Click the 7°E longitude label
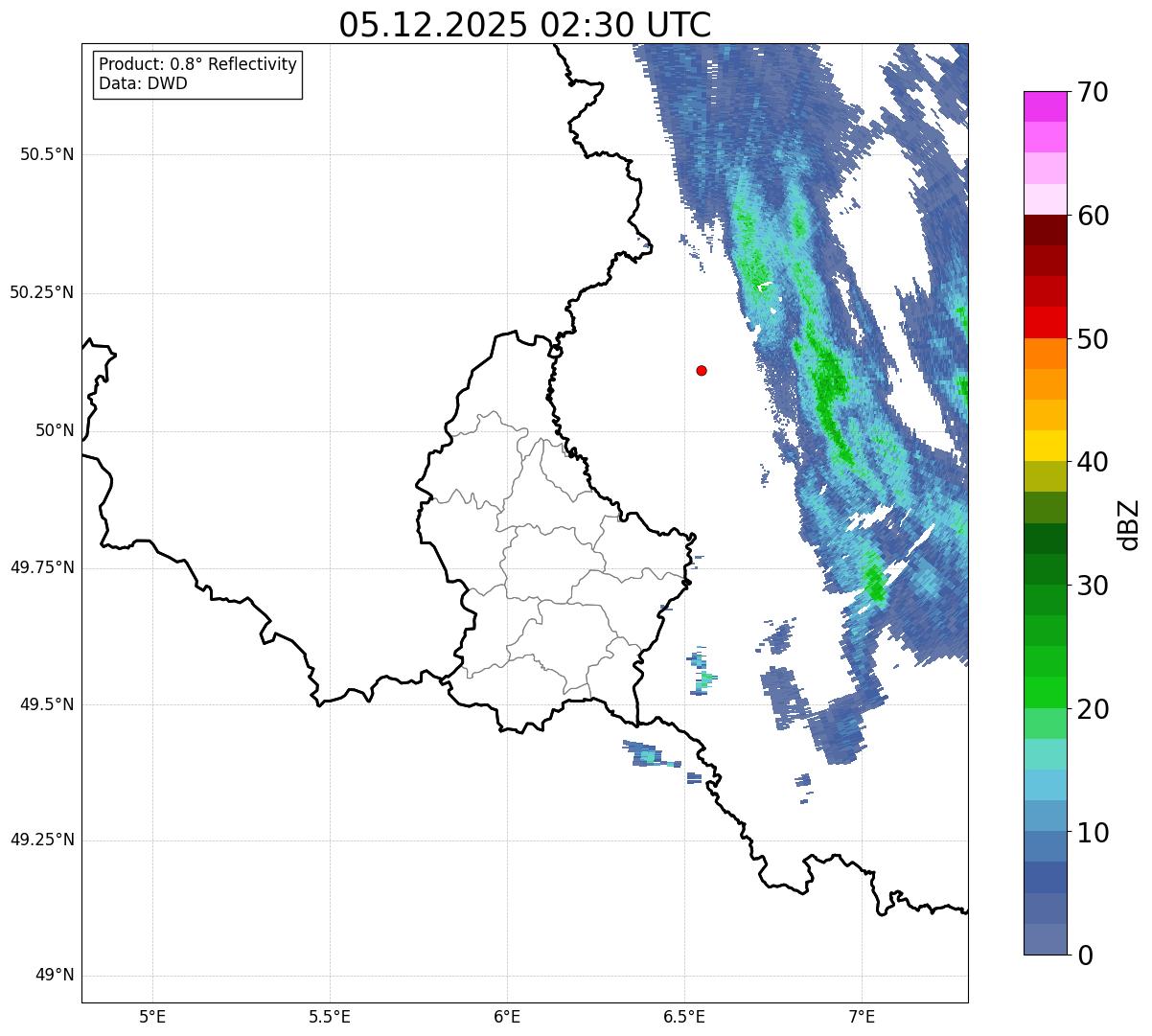 862,1016
